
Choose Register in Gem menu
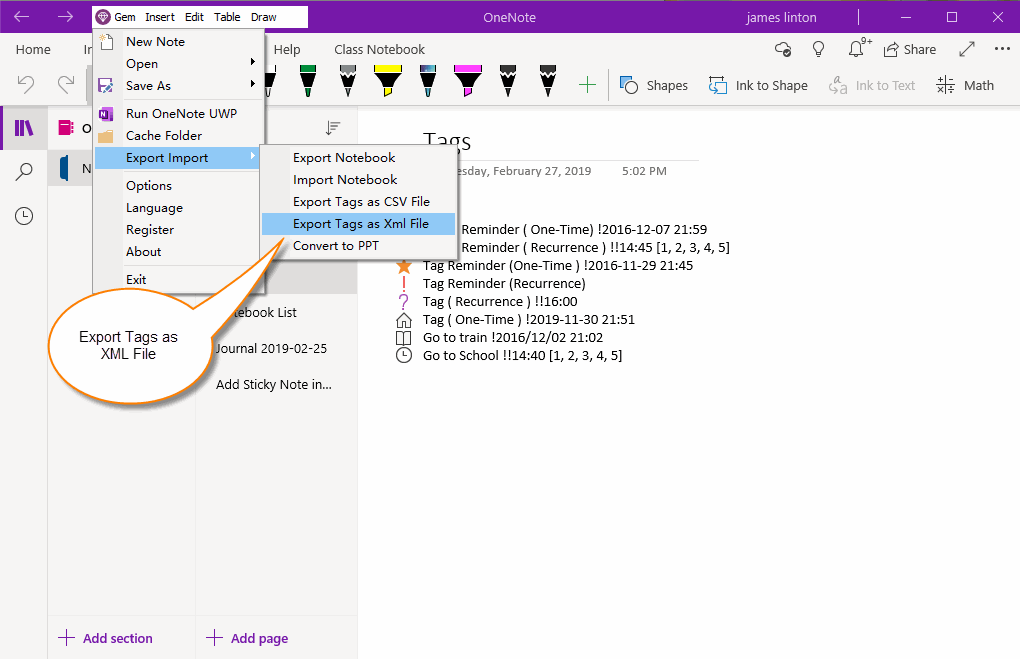[179, 230]
